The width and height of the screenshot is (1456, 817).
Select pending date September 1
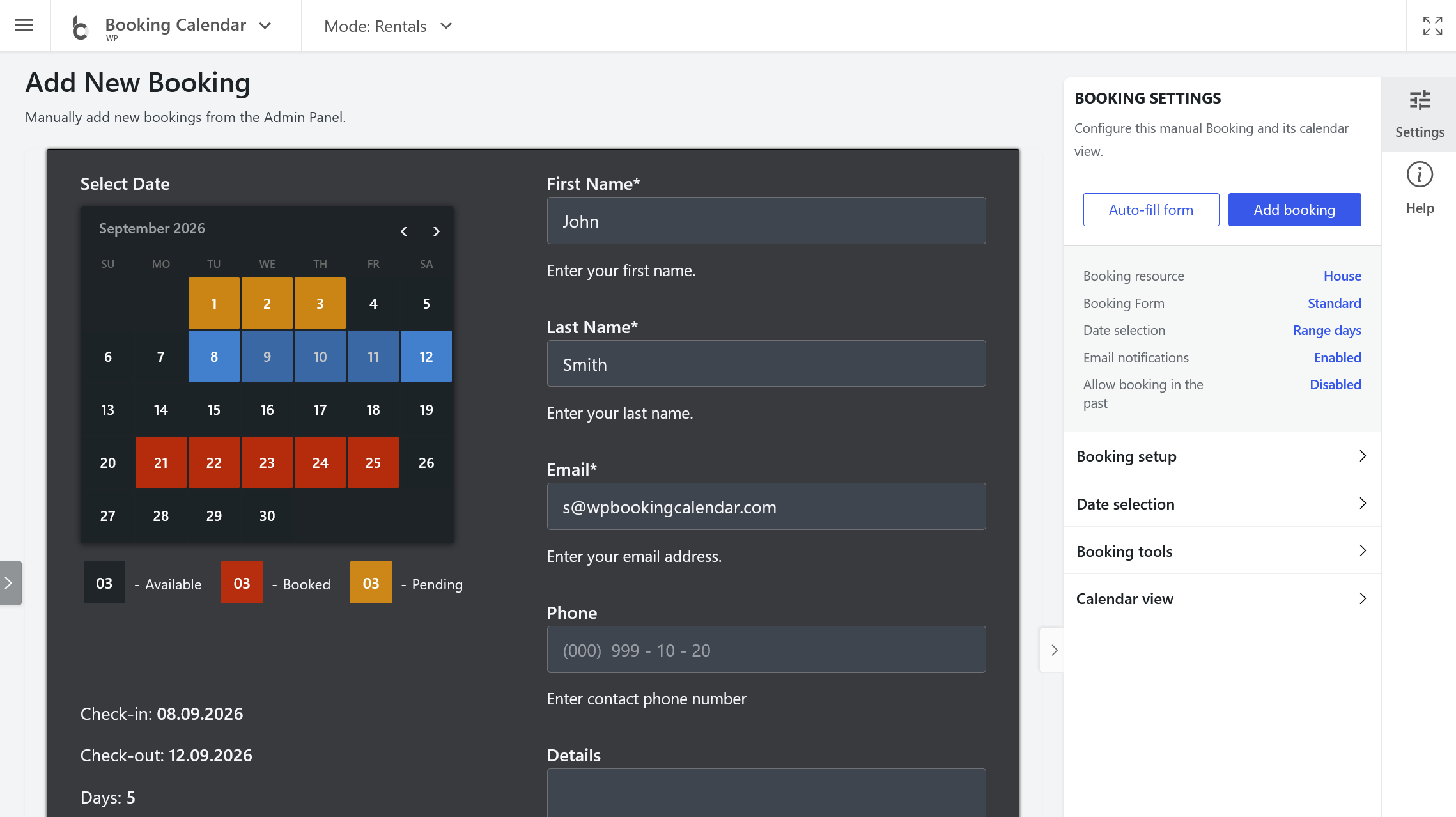(214, 303)
